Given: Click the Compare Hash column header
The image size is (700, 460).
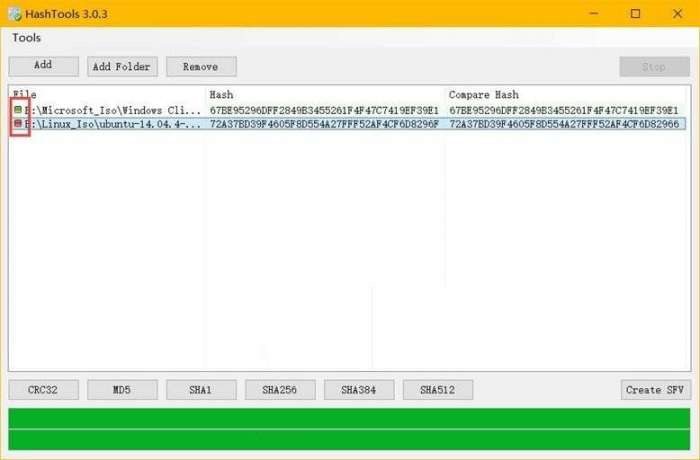Looking at the screenshot, I should coord(484,94).
